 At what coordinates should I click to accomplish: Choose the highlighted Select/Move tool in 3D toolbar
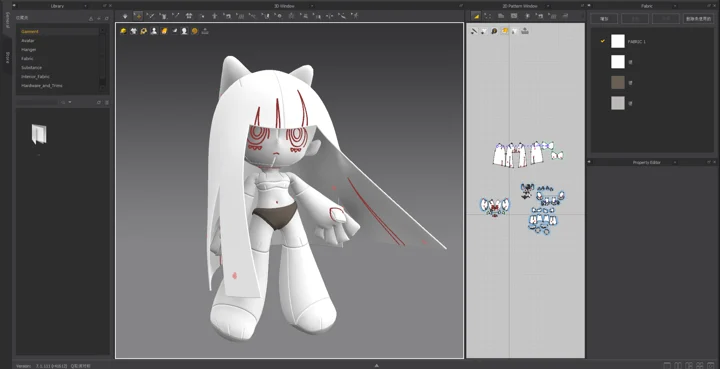click(138, 16)
